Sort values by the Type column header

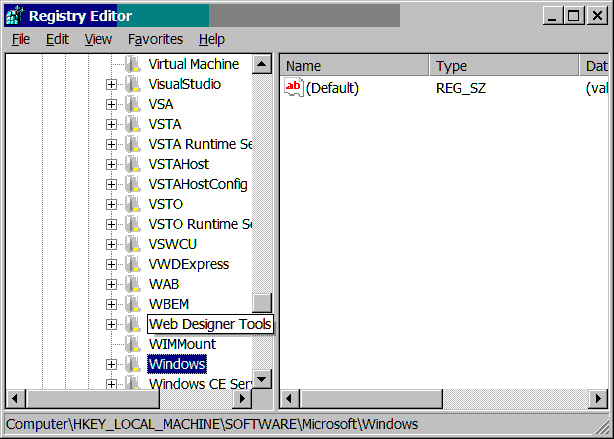point(504,66)
